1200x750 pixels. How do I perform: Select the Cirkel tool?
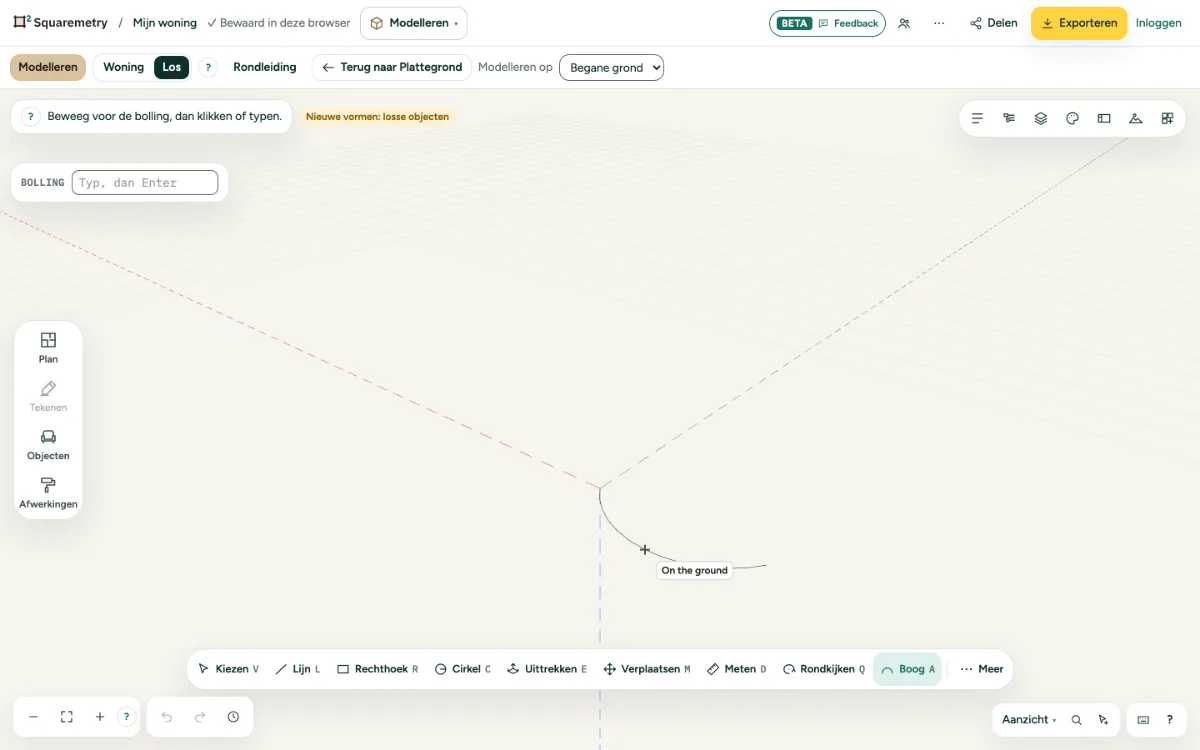pos(463,669)
